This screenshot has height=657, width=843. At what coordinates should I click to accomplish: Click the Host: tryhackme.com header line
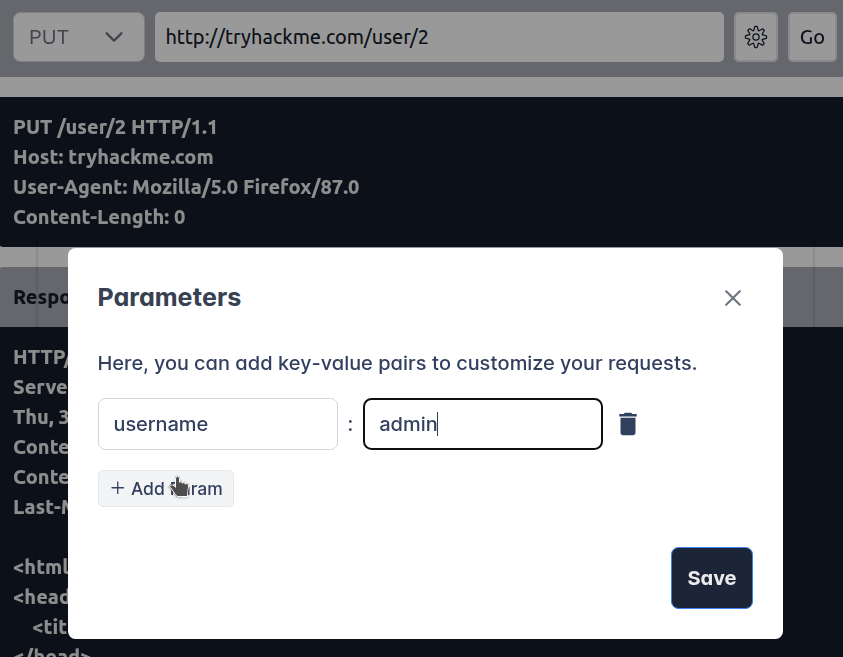click(113, 157)
